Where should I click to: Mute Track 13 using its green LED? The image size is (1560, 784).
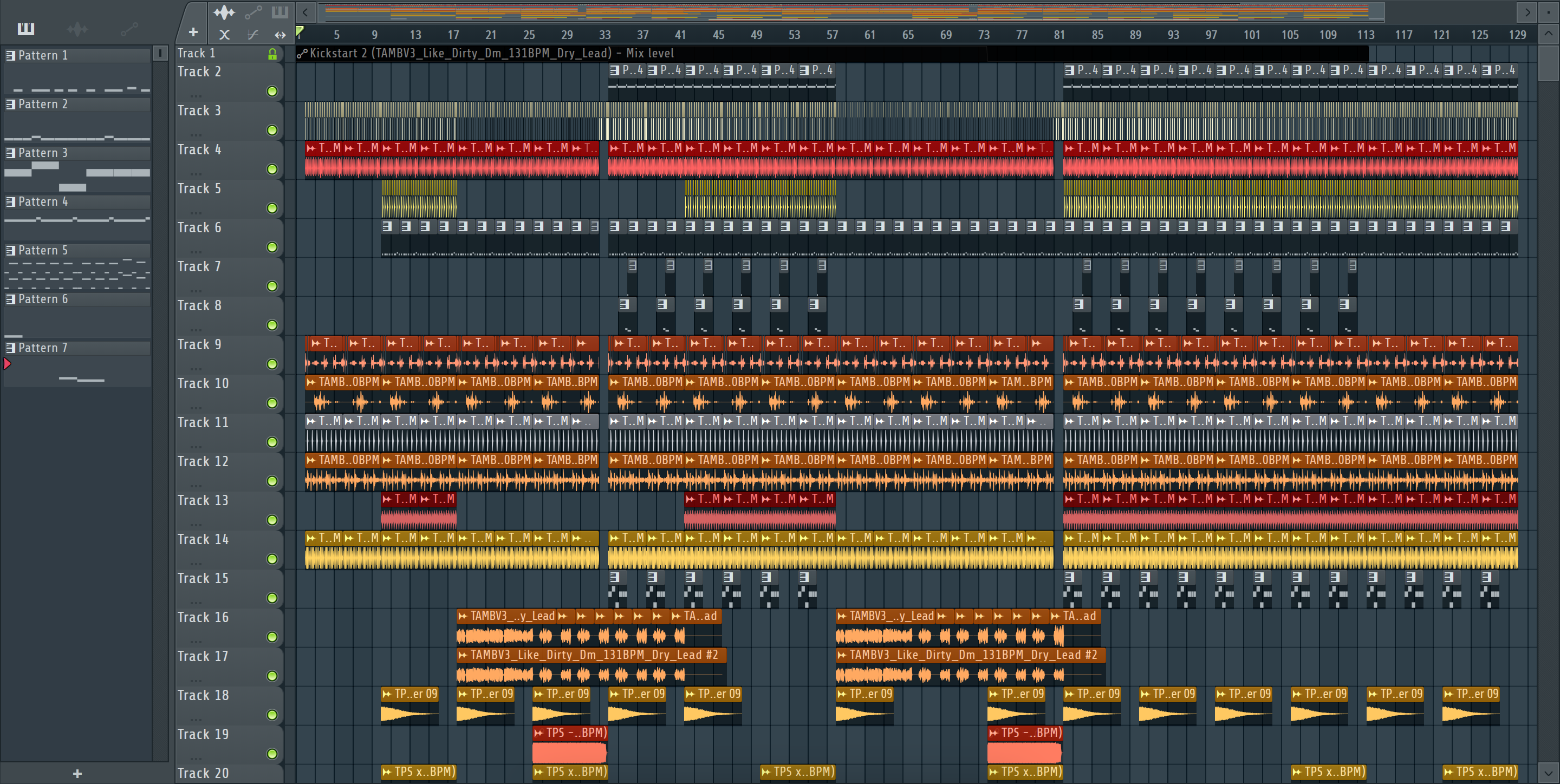[x=272, y=520]
